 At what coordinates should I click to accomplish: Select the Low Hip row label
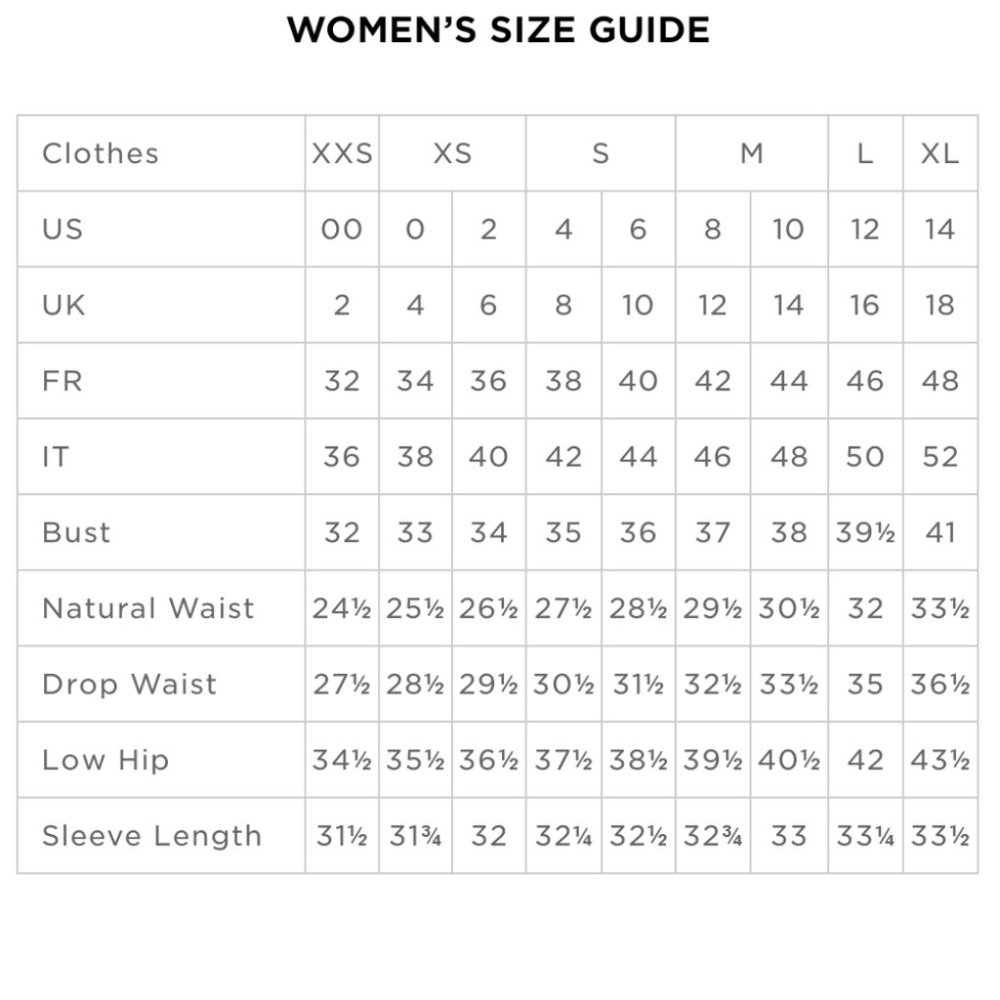[105, 760]
